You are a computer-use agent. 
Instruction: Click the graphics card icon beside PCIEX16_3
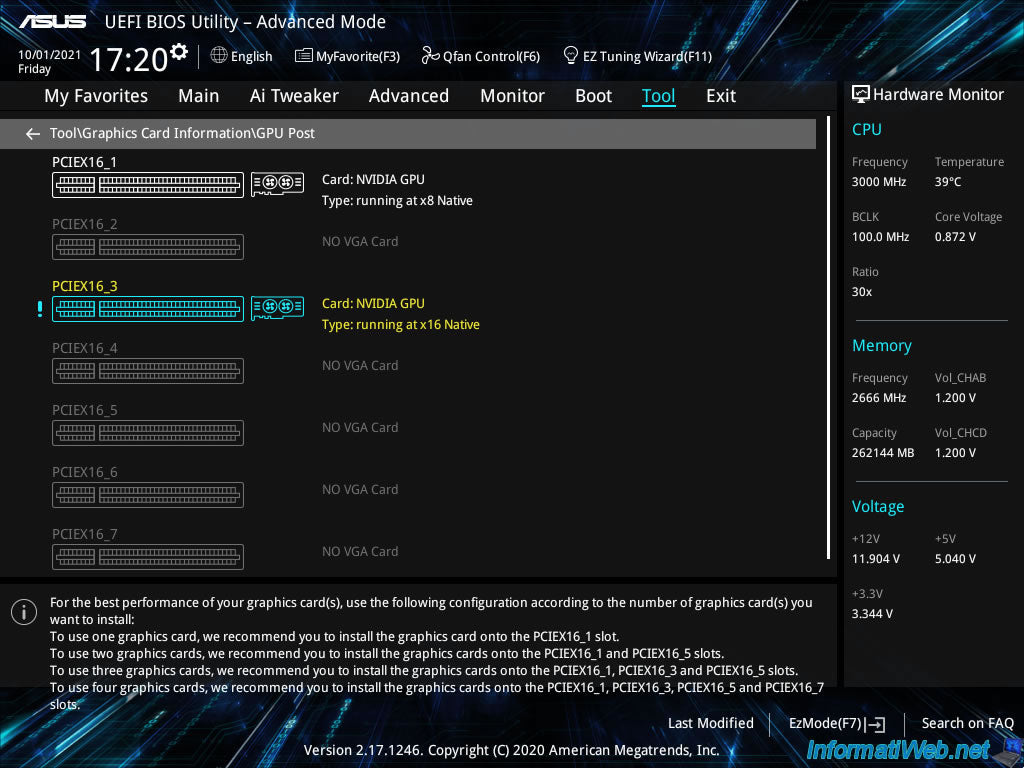pos(277,308)
